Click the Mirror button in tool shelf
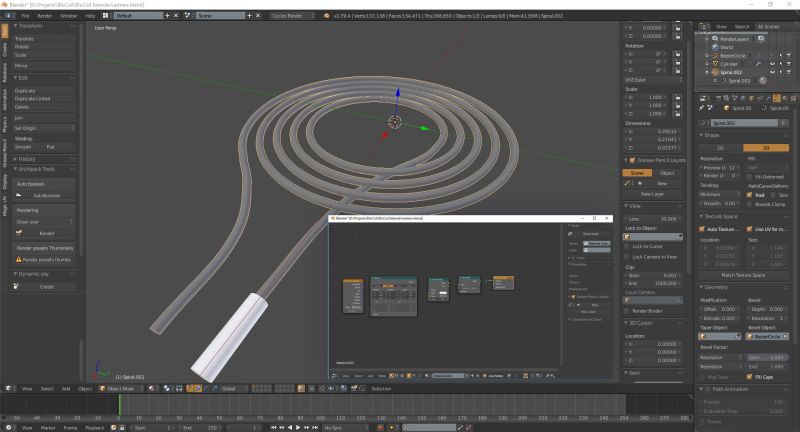 click(44, 66)
